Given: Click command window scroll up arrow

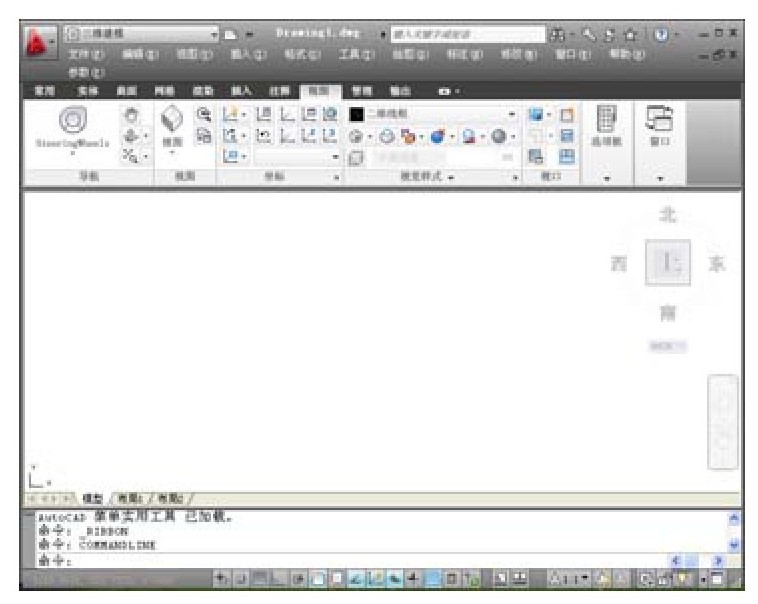Looking at the screenshot, I should pos(734,519).
